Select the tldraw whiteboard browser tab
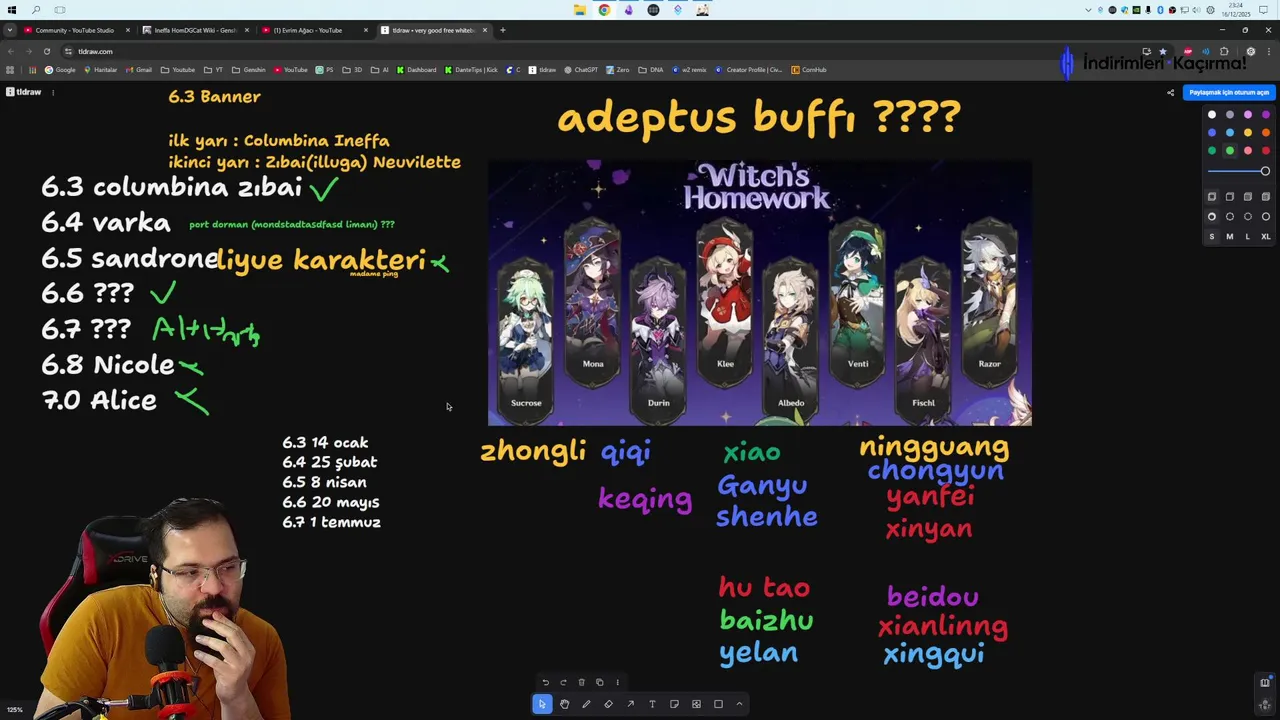This screenshot has width=1280, height=720. [x=433, y=30]
